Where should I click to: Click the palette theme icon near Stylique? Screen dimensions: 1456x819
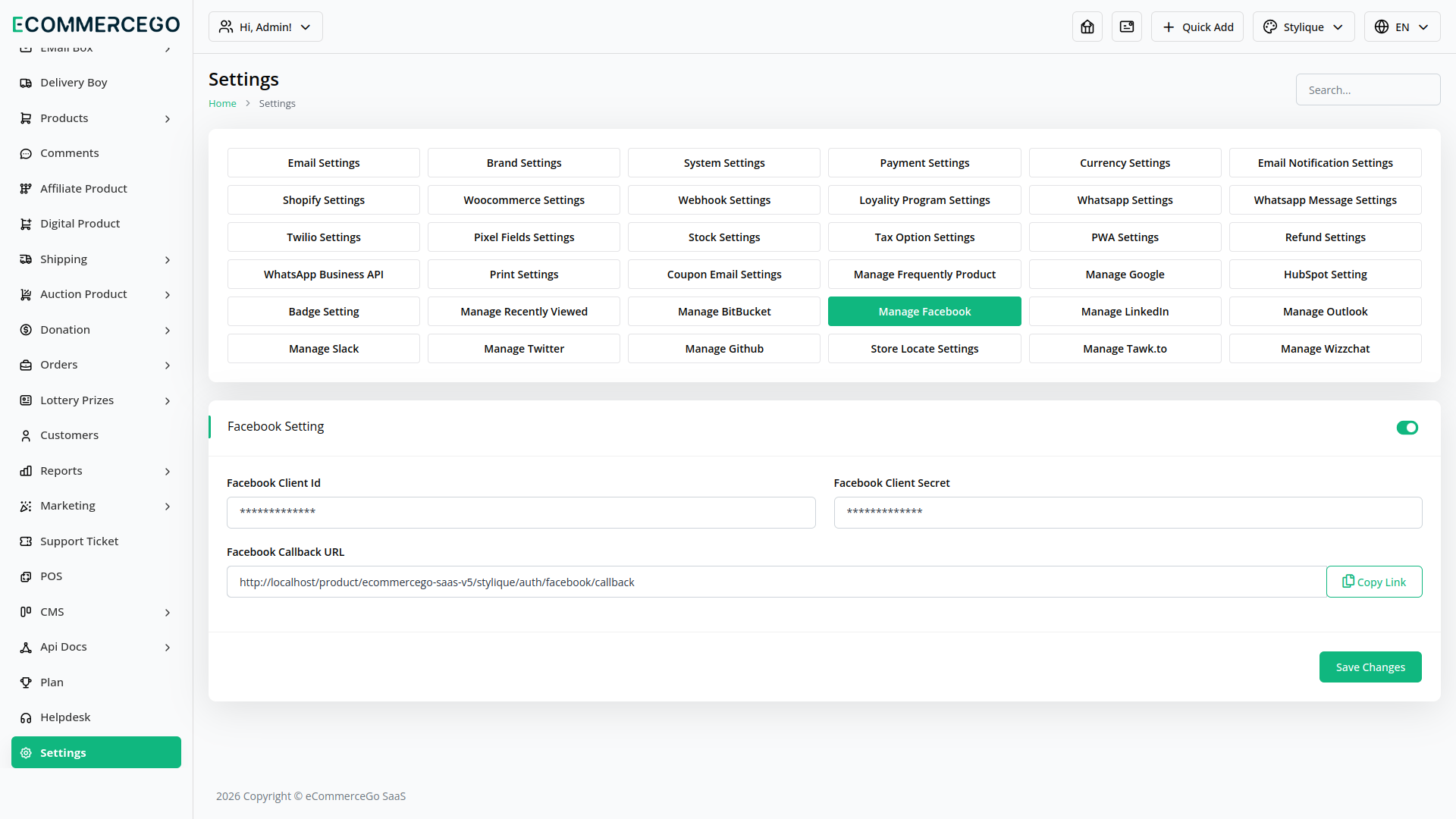[x=1270, y=27]
